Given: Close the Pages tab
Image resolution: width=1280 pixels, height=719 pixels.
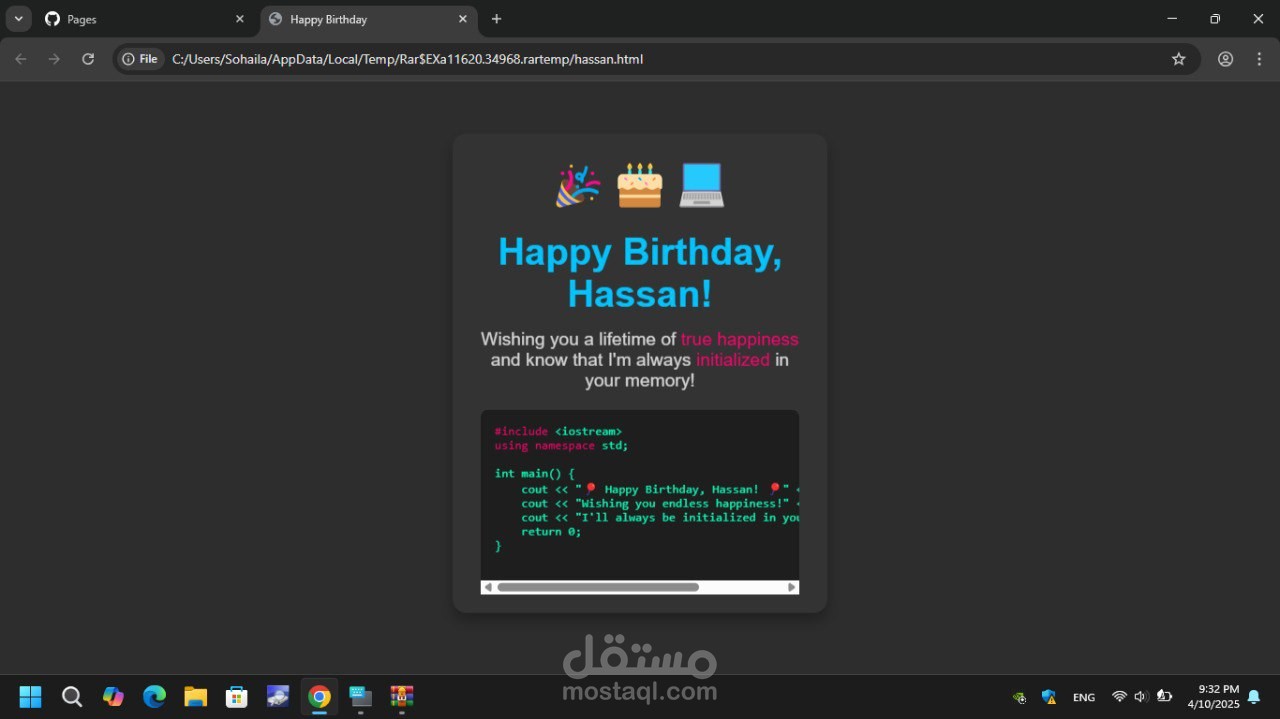Looking at the screenshot, I should point(239,19).
